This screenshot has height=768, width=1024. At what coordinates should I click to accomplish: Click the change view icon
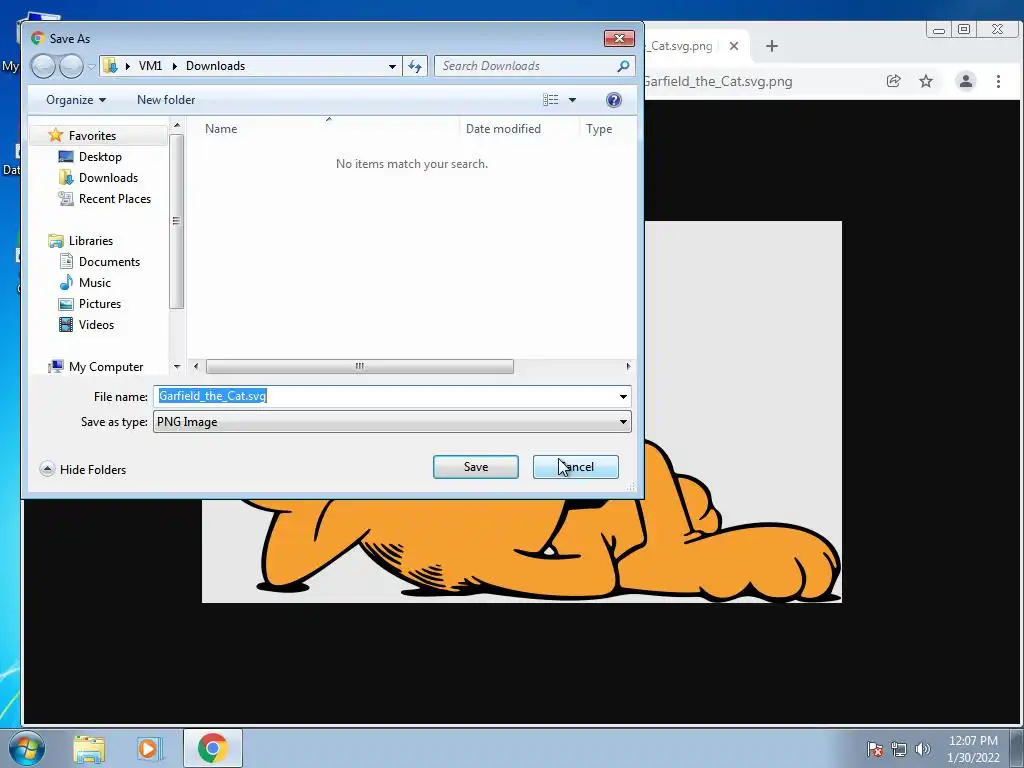pyautogui.click(x=551, y=100)
